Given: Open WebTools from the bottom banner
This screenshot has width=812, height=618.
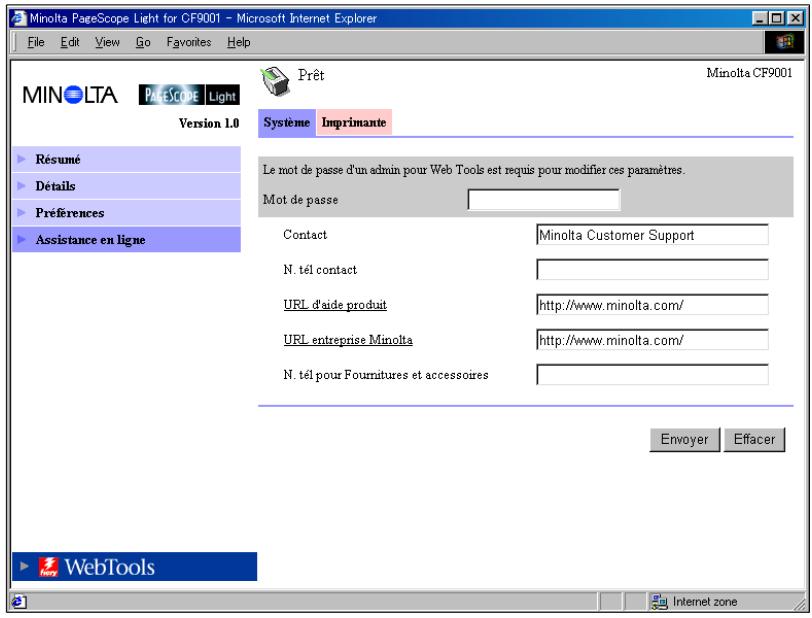Looking at the screenshot, I should point(135,567).
